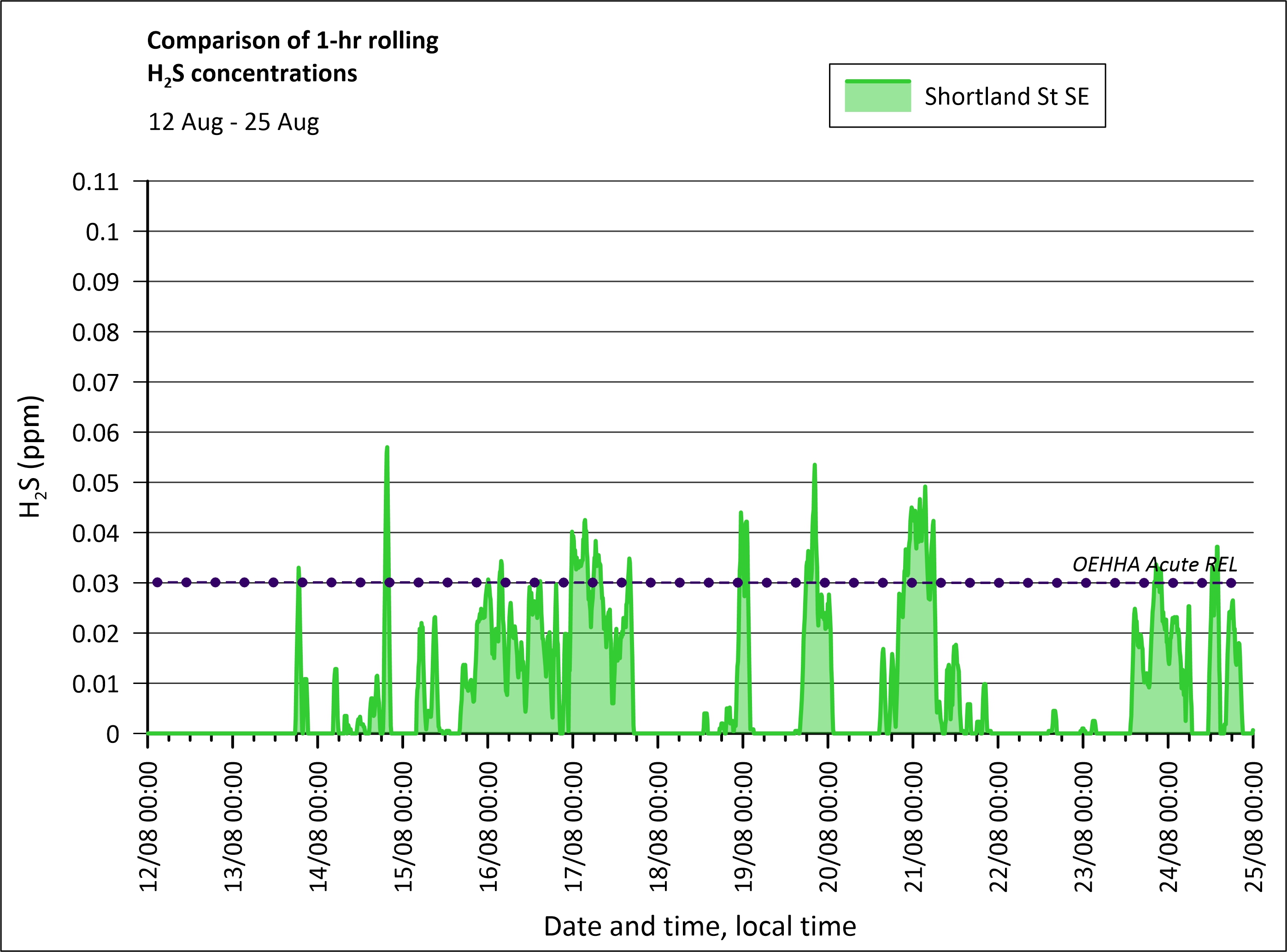
Task: Click the H2S (ppm) y-axis title
Action: pos(30,456)
